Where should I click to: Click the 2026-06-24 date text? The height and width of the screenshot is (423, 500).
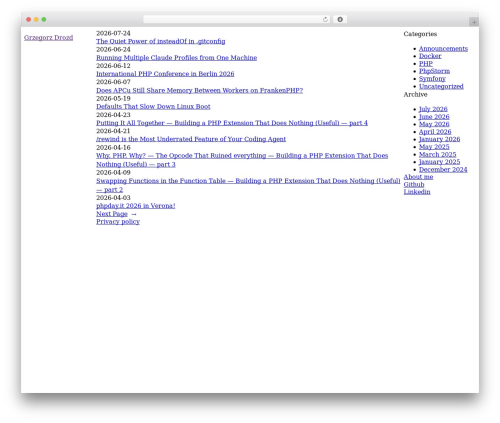[x=113, y=49]
